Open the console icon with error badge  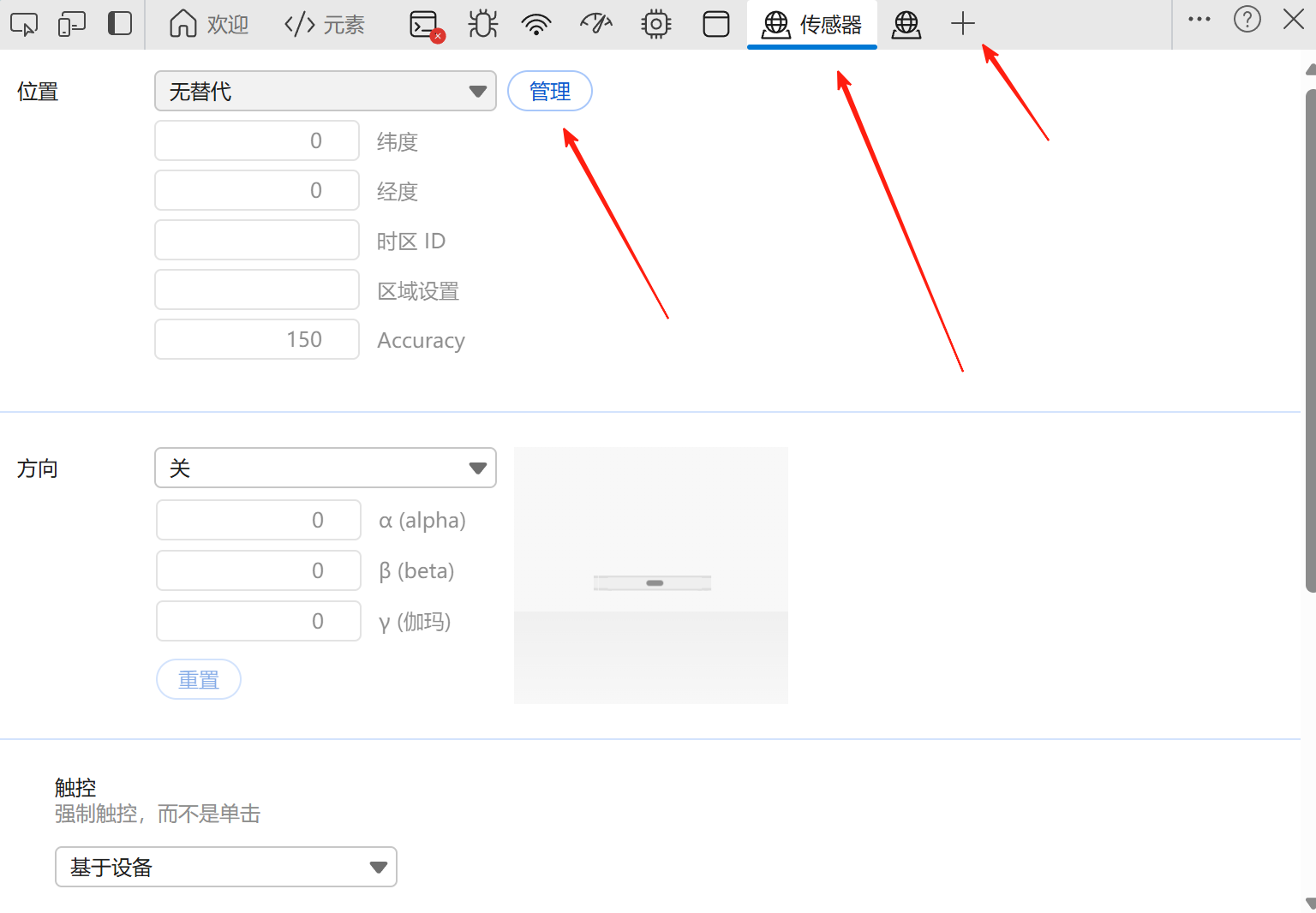click(424, 24)
